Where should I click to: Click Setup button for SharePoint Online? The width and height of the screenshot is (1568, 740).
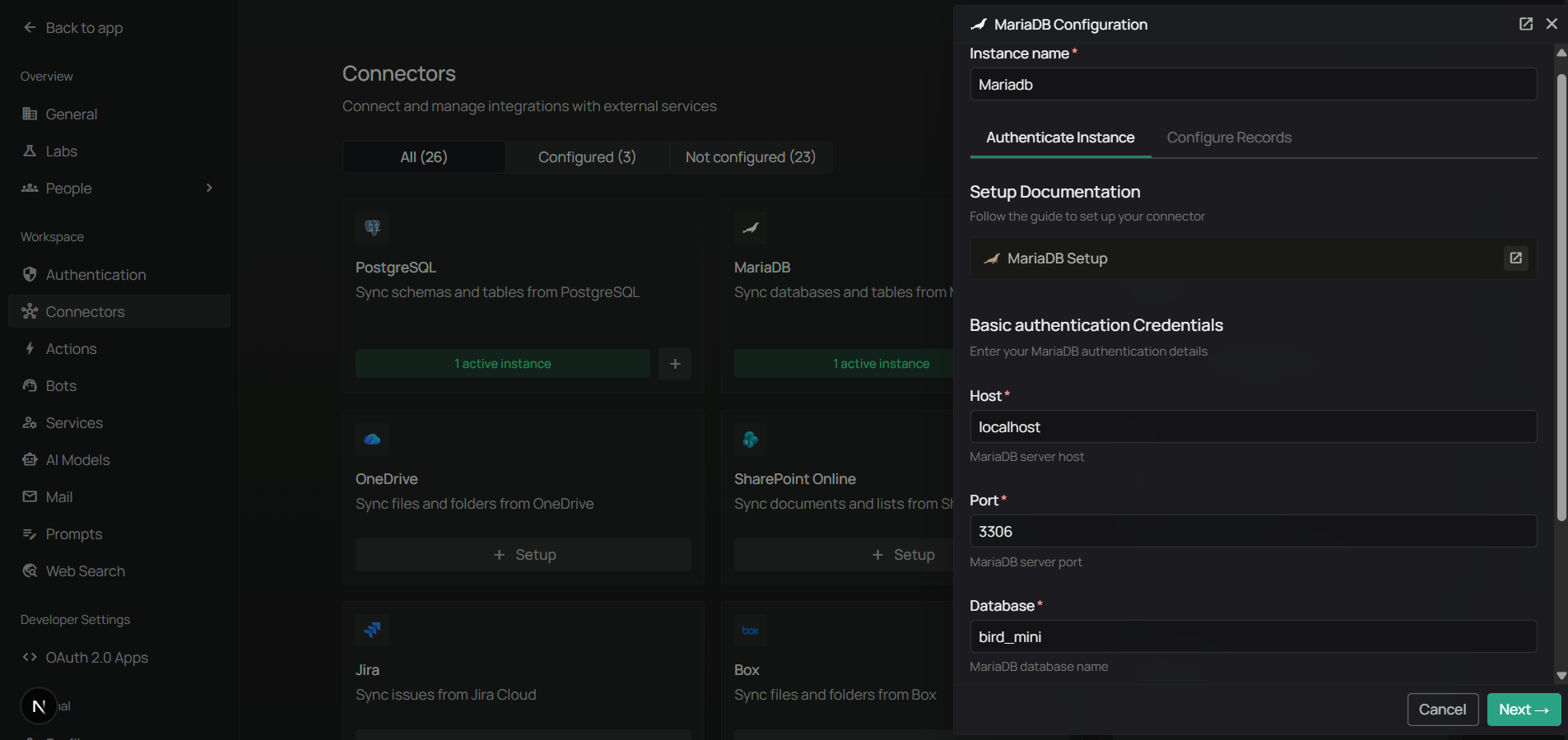844,555
